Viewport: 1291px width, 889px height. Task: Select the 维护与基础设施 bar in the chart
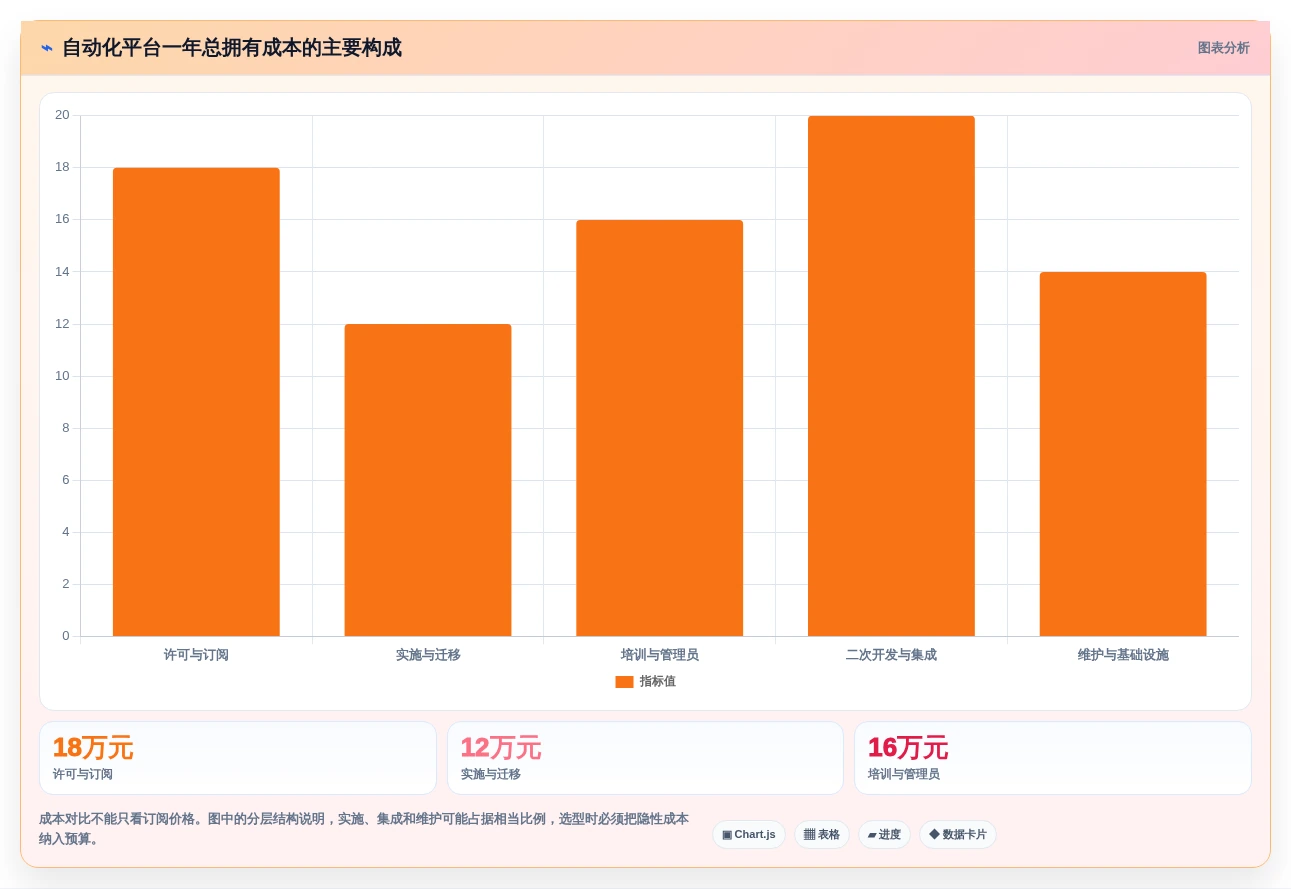coord(1123,454)
